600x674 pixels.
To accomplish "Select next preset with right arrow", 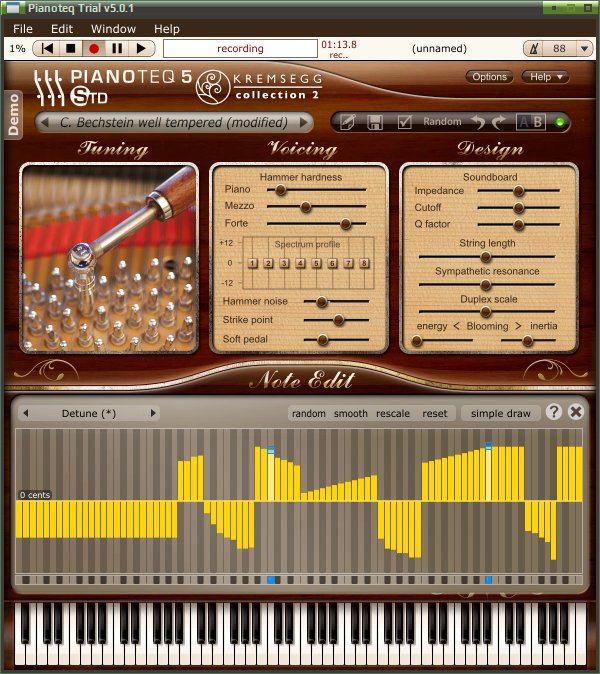I will 303,123.
